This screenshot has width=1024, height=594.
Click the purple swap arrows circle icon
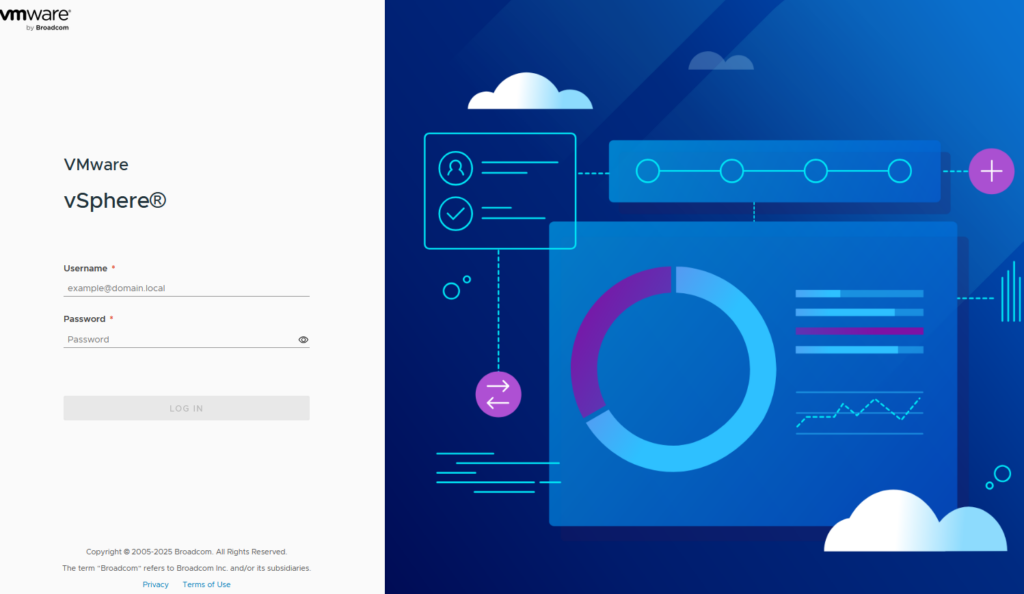(498, 393)
